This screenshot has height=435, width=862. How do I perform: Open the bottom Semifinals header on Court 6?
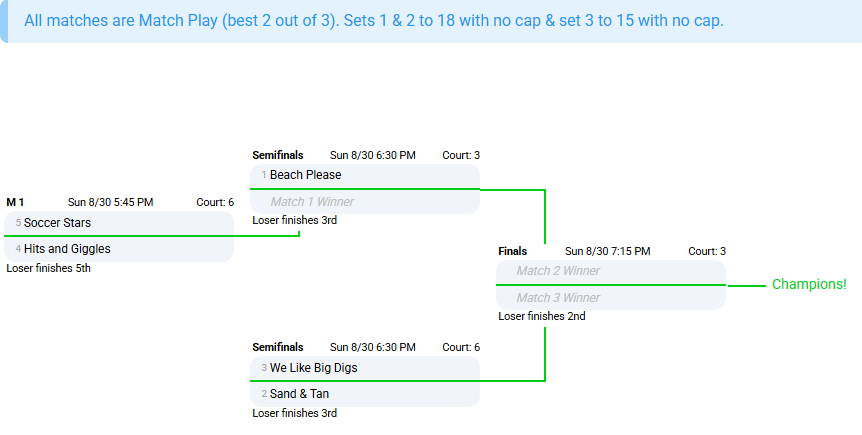click(278, 347)
